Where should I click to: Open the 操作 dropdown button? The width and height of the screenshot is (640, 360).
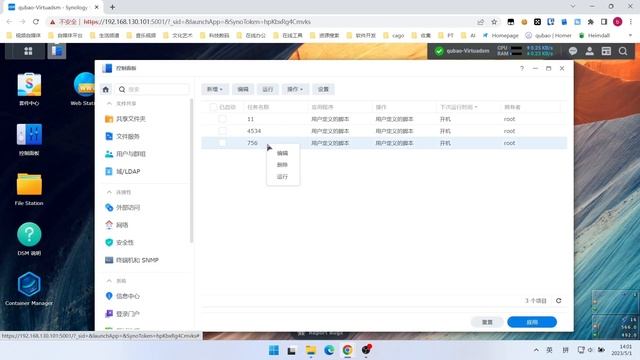coord(295,89)
